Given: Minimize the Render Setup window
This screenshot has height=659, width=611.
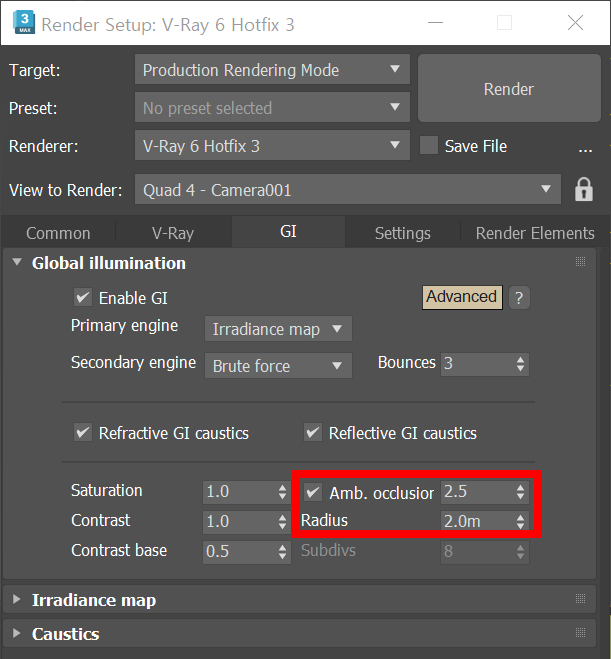Looking at the screenshot, I should point(435,23).
